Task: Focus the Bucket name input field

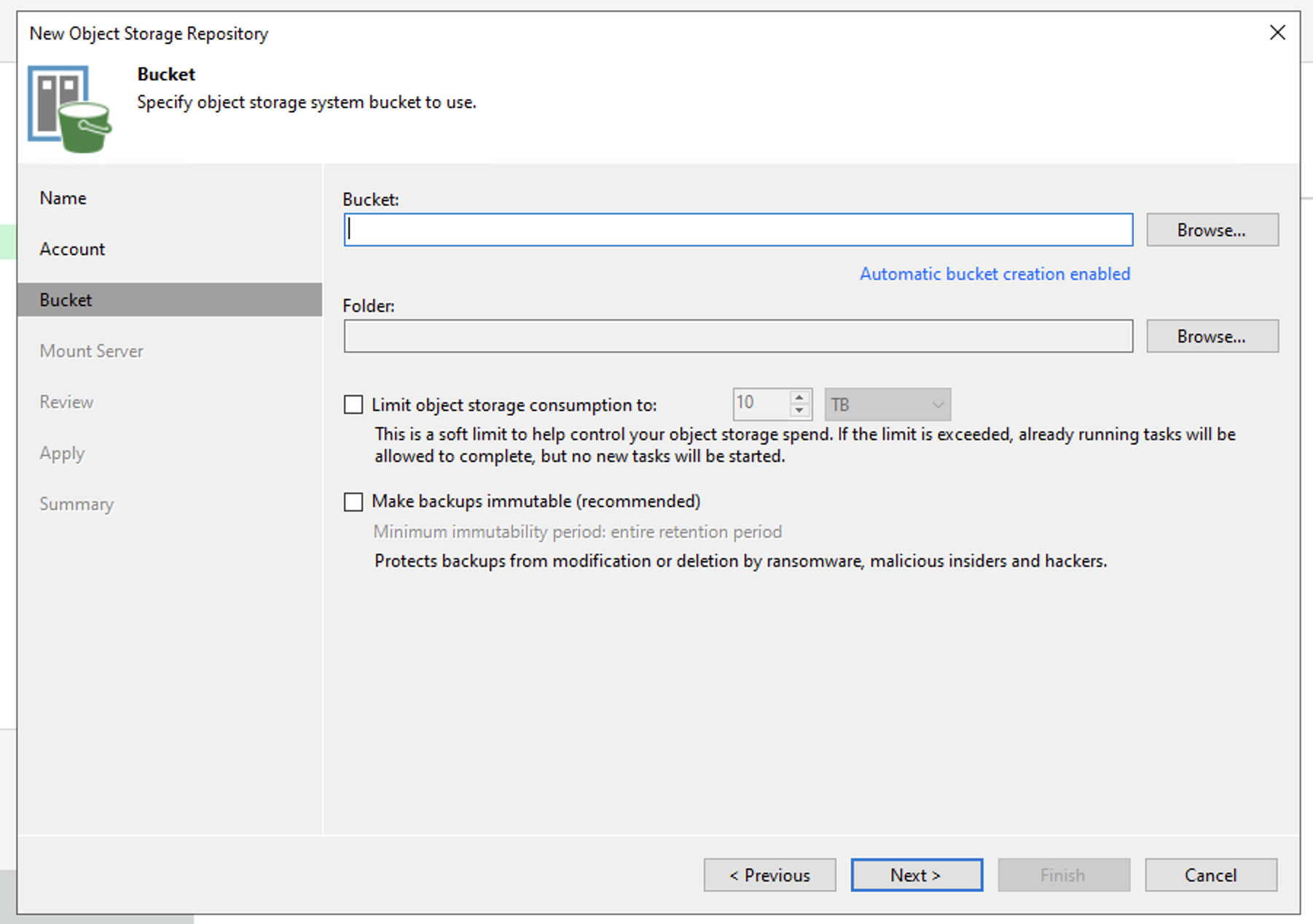Action: pos(738,230)
